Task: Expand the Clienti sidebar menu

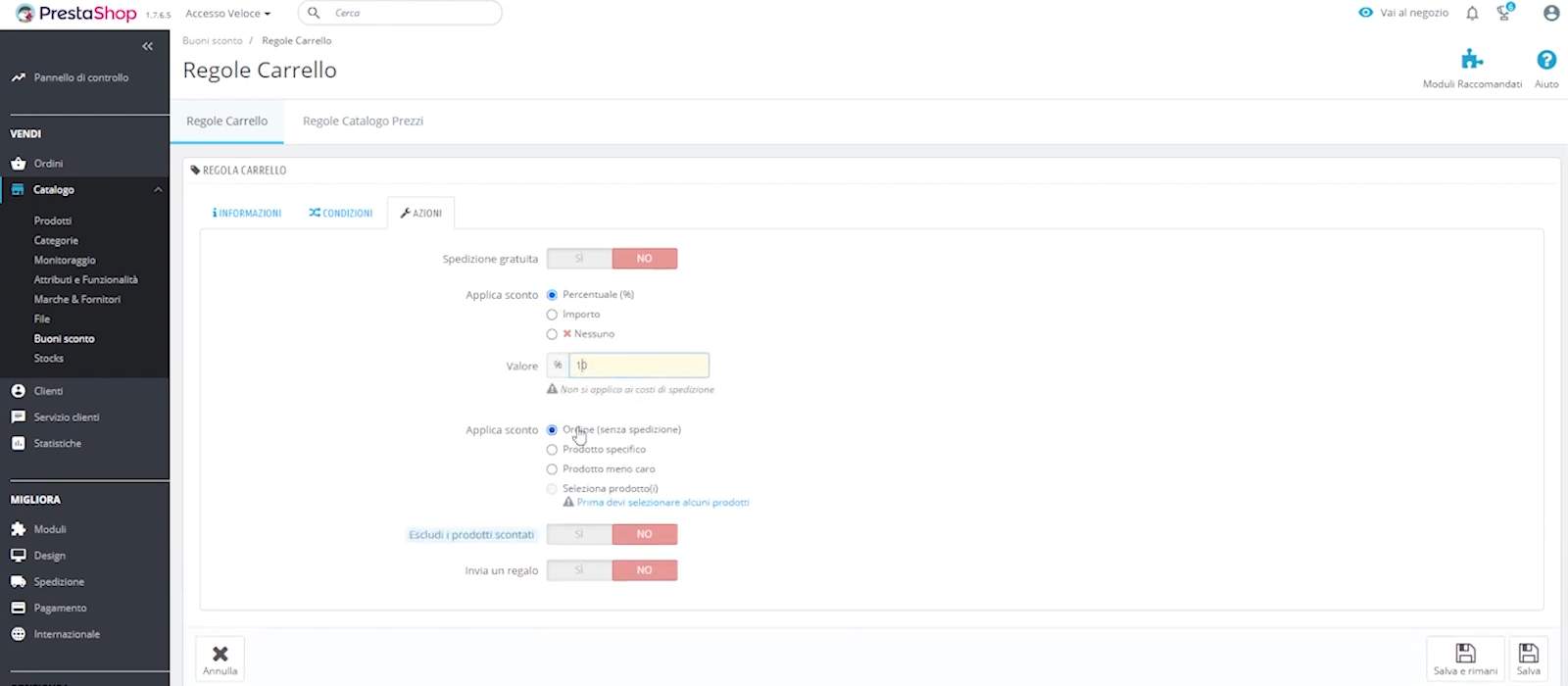Action: (x=49, y=391)
